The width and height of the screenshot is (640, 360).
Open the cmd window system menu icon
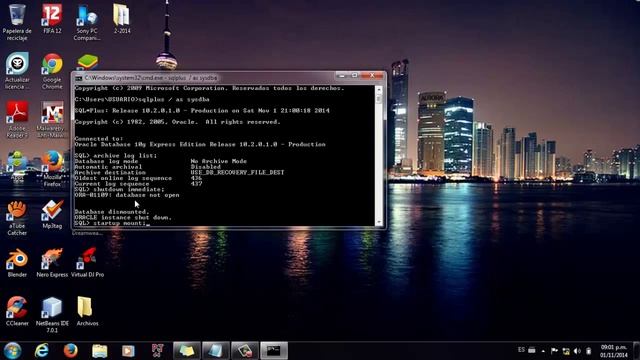(x=78, y=78)
